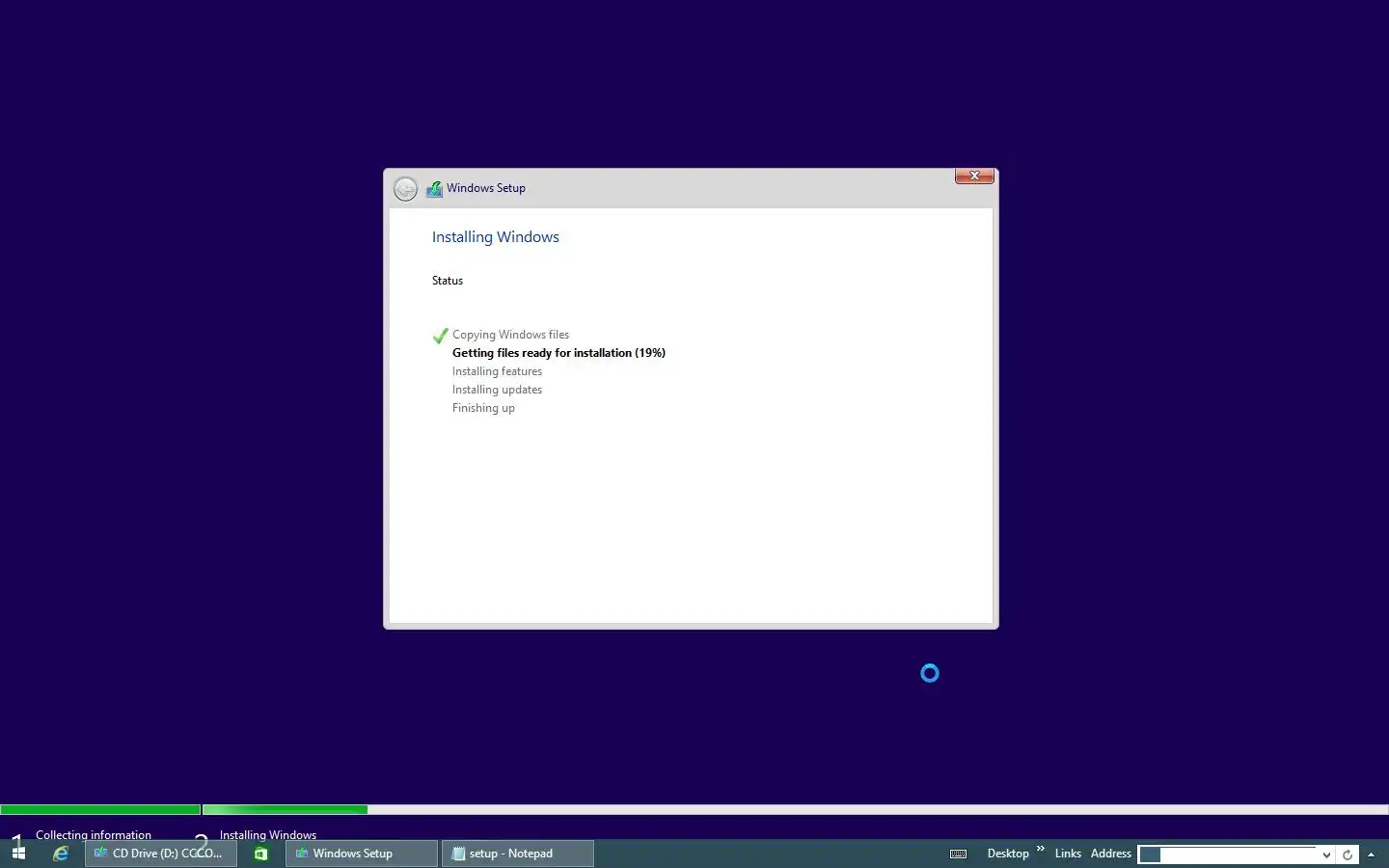Click the green checkmark beside Copying Windows files

pyautogui.click(x=440, y=336)
